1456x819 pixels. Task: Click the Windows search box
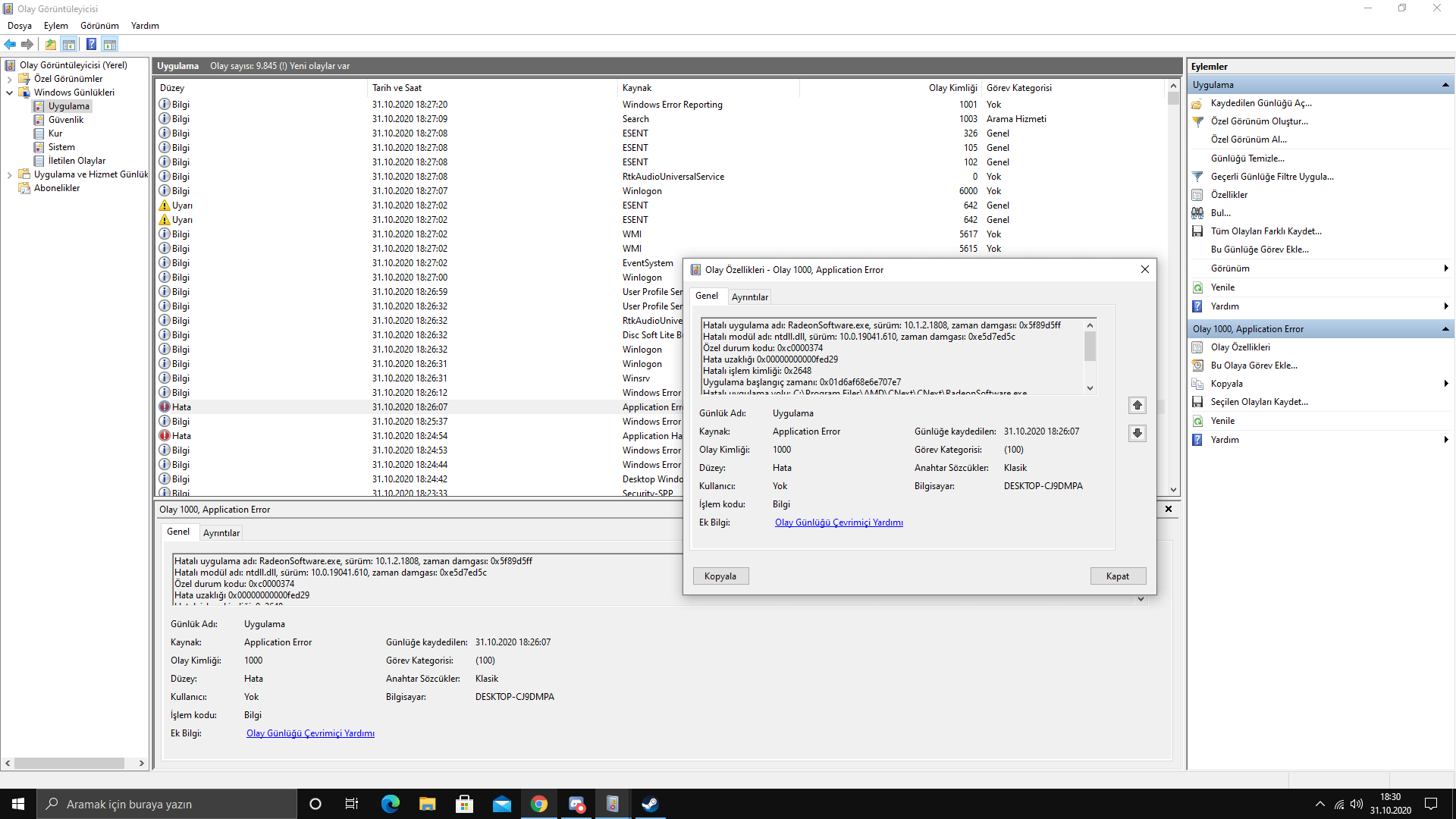(167, 804)
